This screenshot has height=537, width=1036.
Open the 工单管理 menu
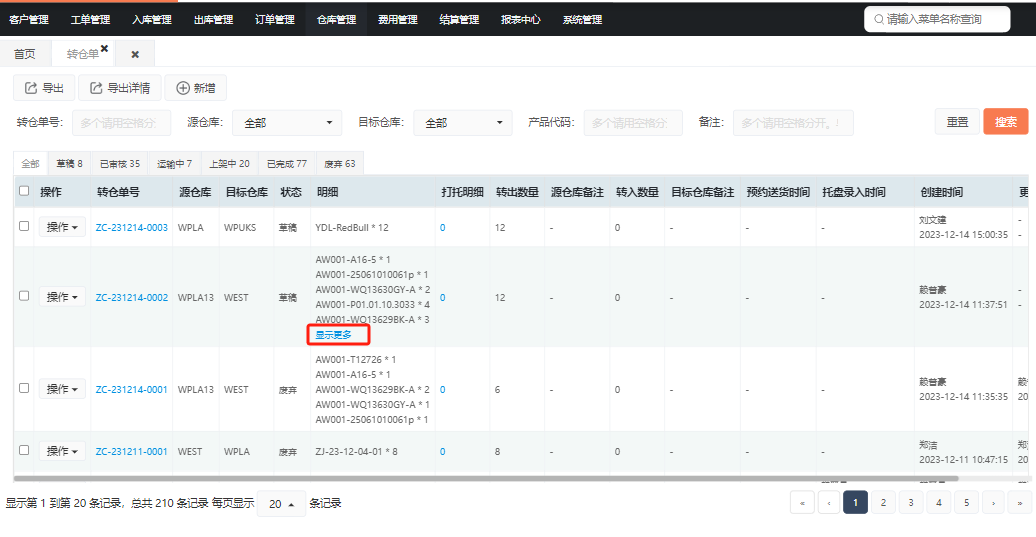coord(91,19)
